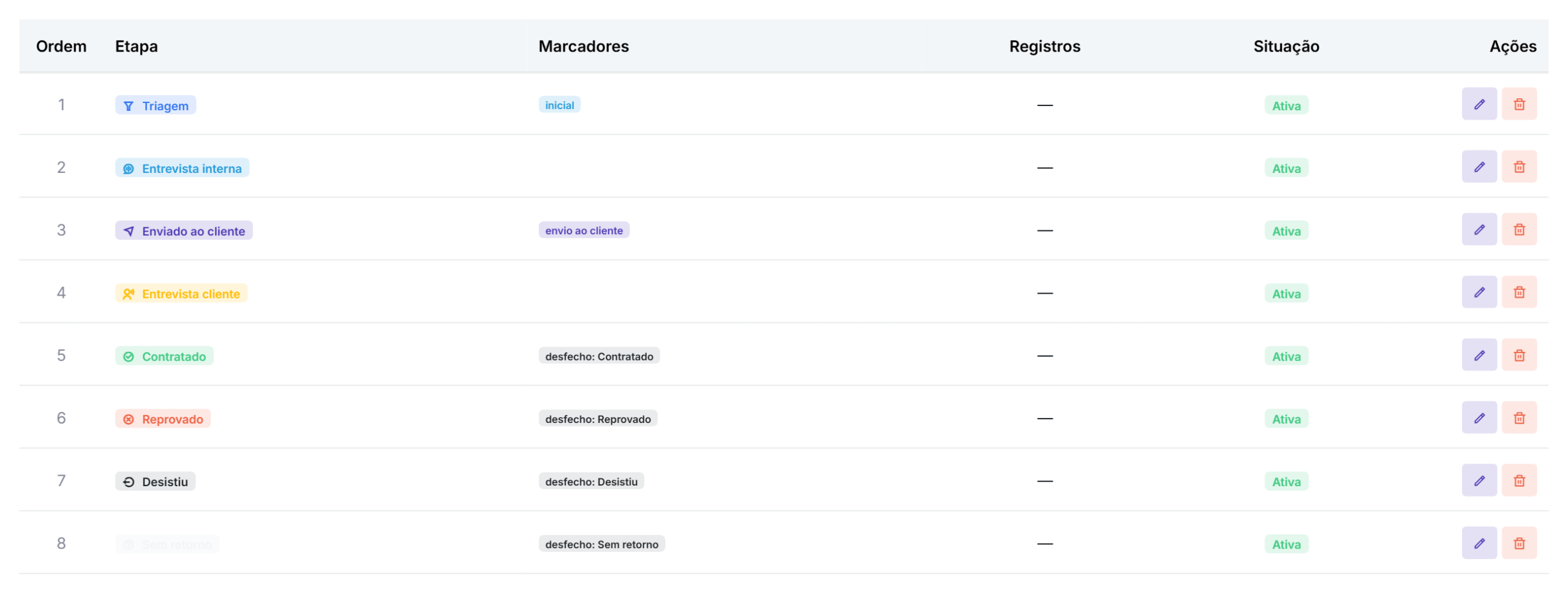Click the 'desfecho: Contratado' marker

[599, 356]
